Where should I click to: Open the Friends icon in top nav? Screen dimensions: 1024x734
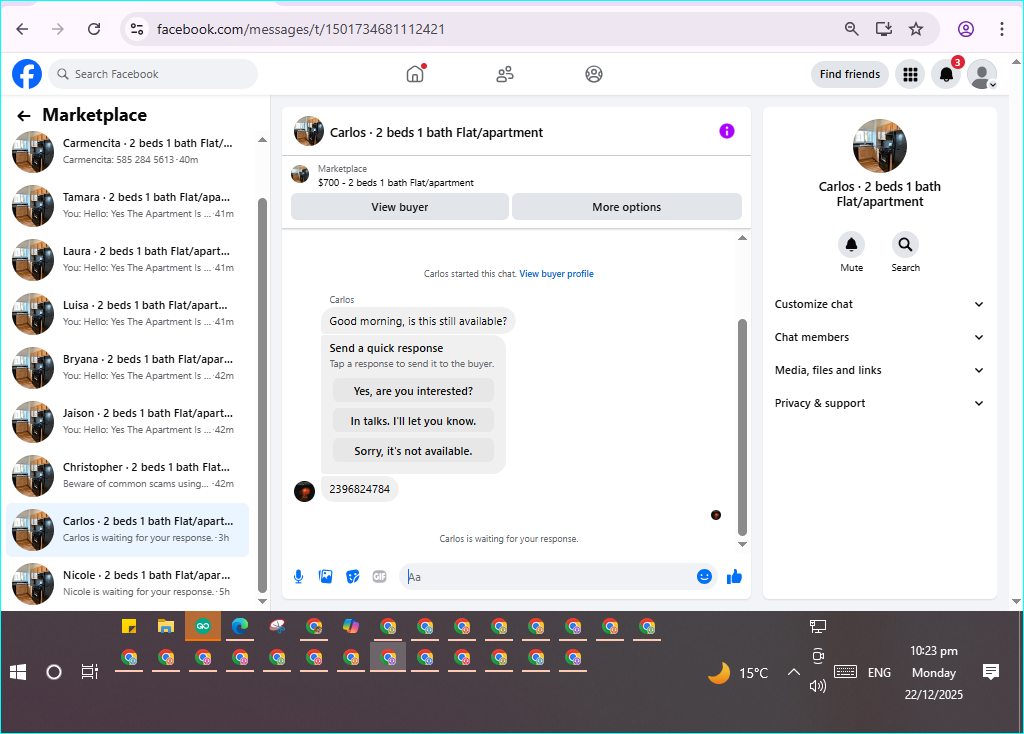click(504, 74)
